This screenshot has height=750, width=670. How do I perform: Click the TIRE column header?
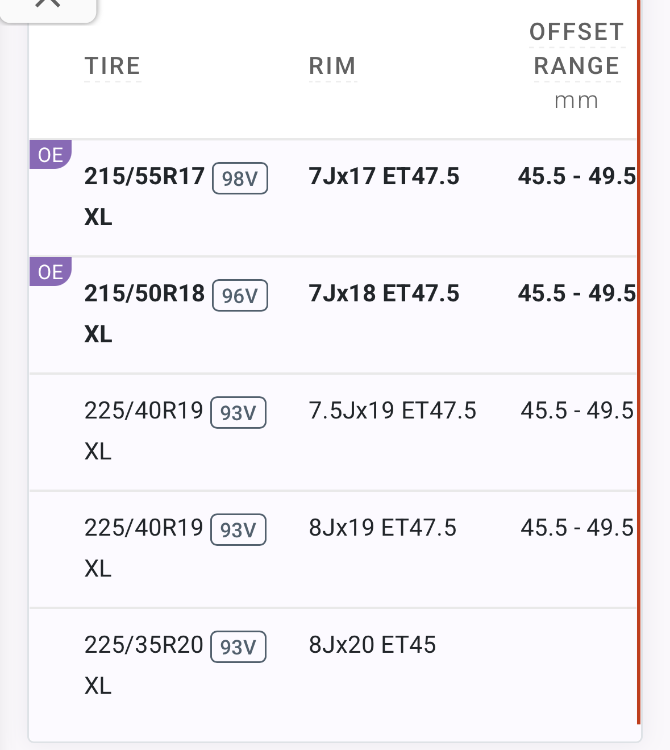pyautogui.click(x=112, y=66)
